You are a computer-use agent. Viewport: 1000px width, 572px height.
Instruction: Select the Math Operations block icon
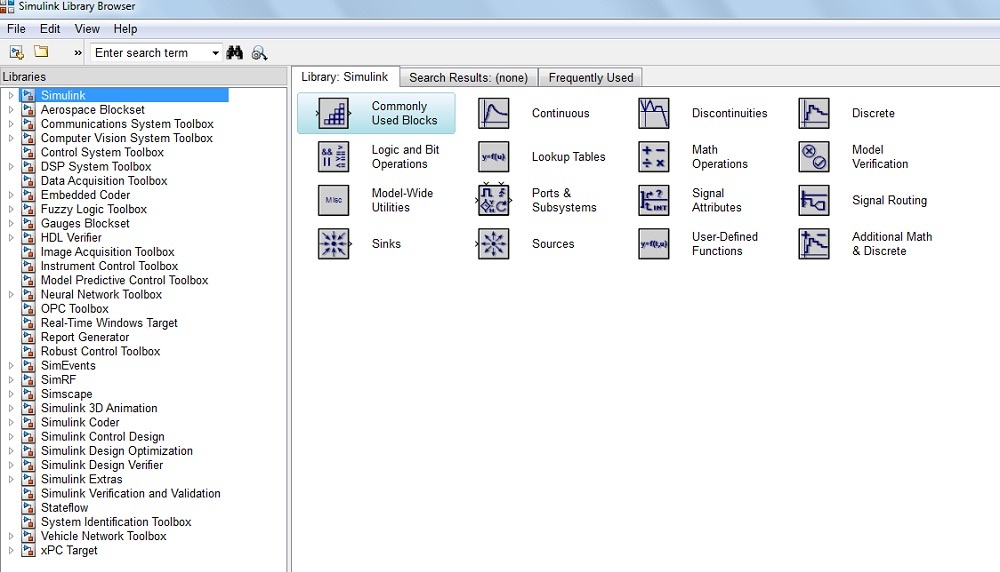tap(653, 157)
